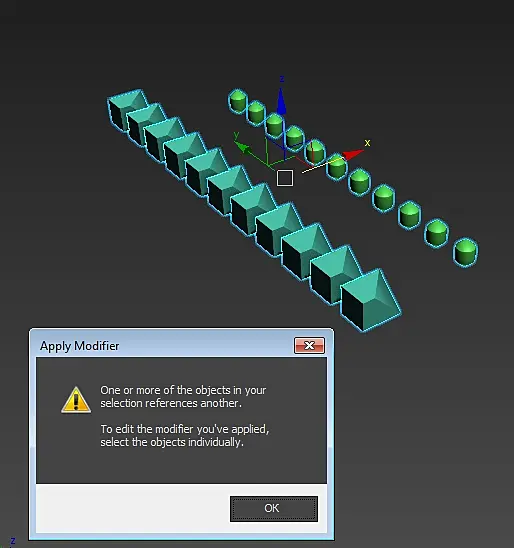The width and height of the screenshot is (514, 548).
Task: Grab the blue Z-axis arrow of the gizmo
Action: tap(281, 101)
